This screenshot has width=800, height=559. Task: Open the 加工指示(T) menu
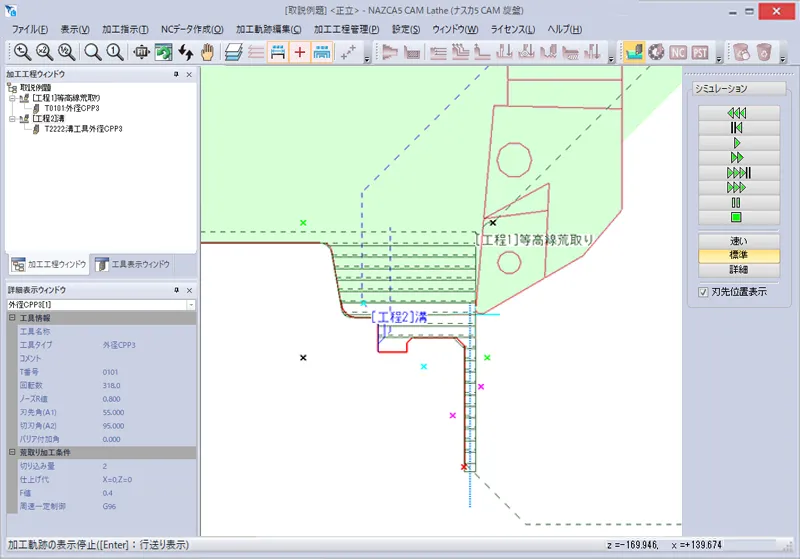(125, 29)
